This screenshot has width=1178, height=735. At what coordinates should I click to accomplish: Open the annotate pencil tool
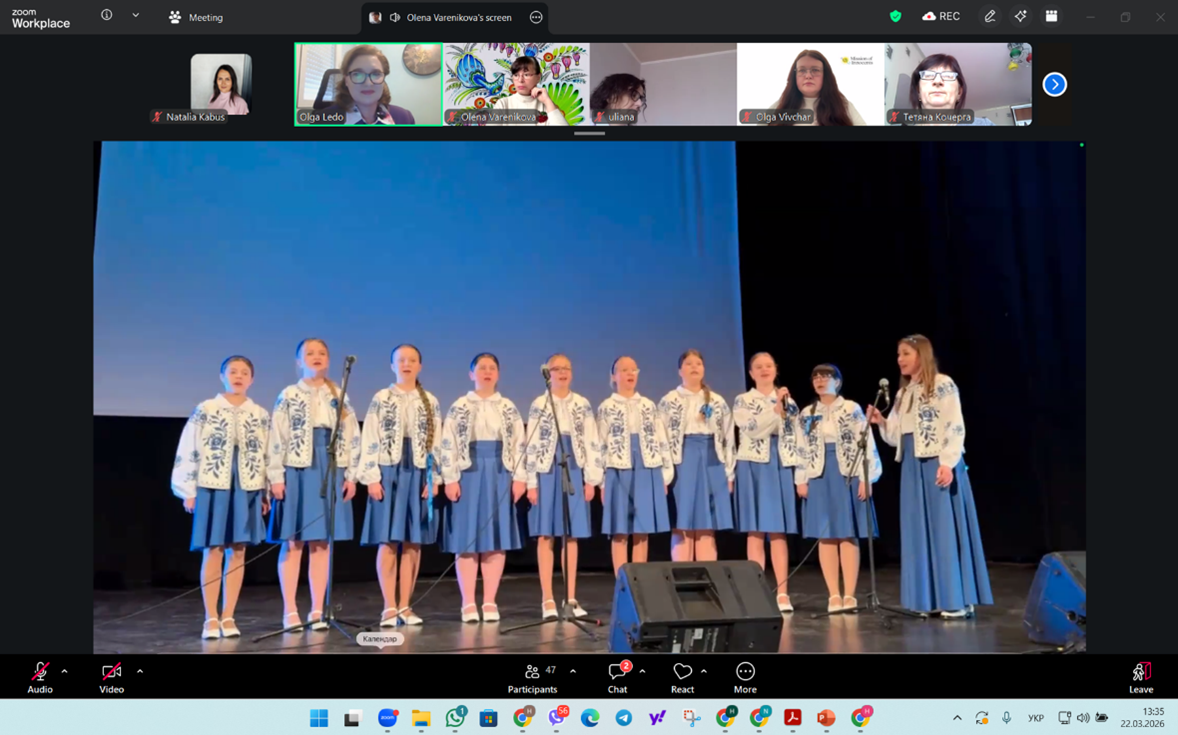coord(989,16)
